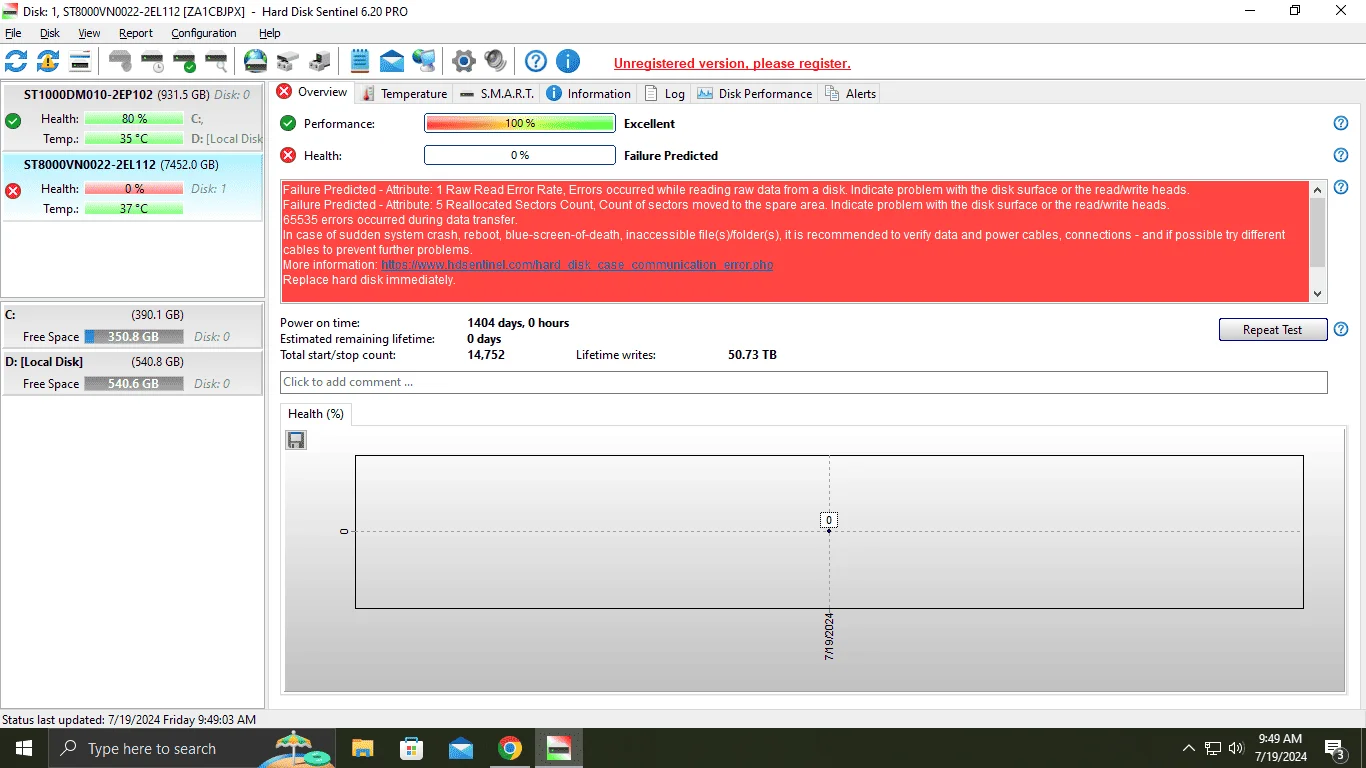Open File Explorer from the taskbar
Image resolution: width=1366 pixels, height=768 pixels.
click(362, 748)
